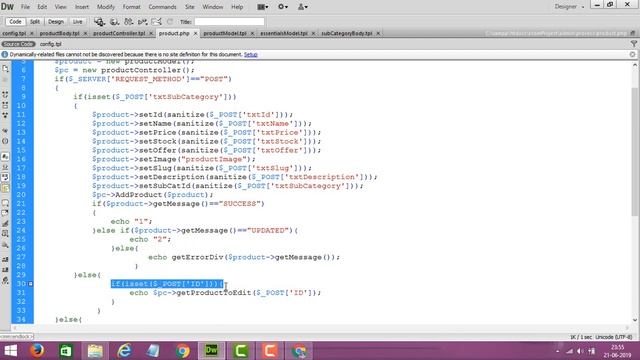
Task: Open the Recent Snippets icon
Action: click(x=5, y=234)
